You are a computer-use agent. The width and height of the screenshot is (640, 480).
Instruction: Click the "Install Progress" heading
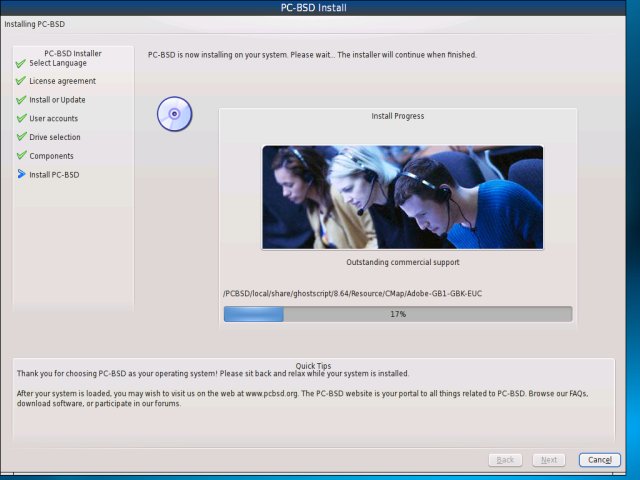click(398, 116)
